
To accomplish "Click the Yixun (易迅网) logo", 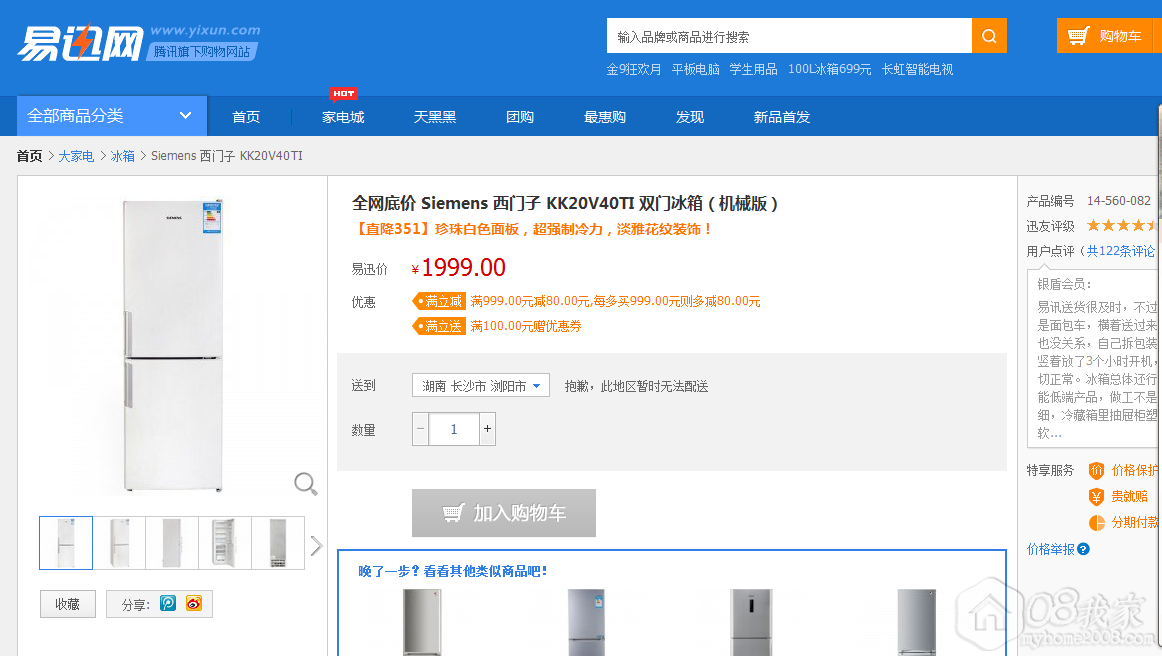I will tap(80, 42).
